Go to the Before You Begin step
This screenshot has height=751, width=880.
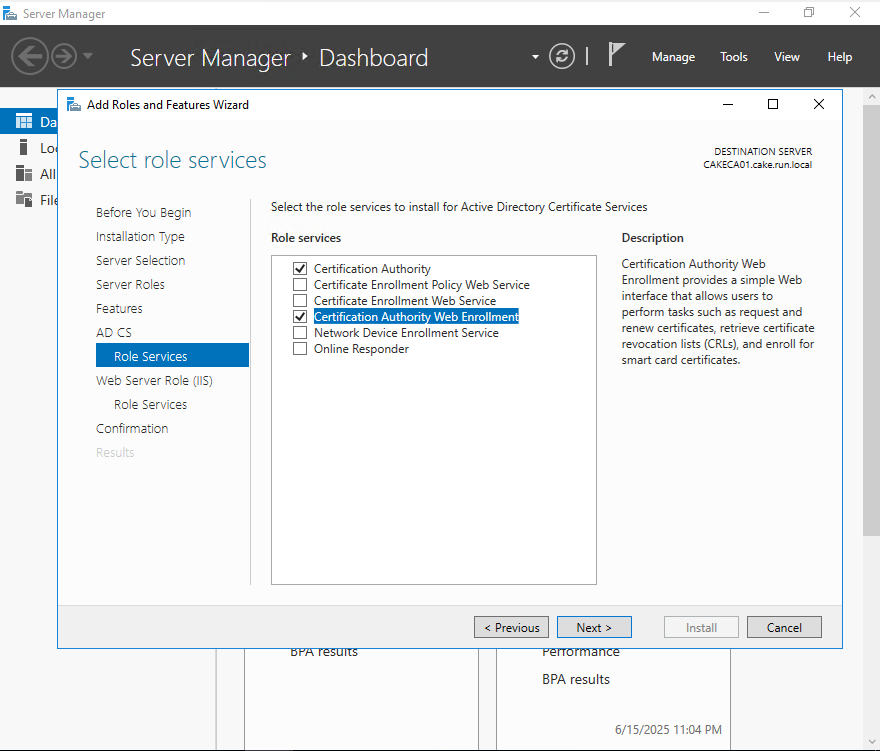[144, 213]
